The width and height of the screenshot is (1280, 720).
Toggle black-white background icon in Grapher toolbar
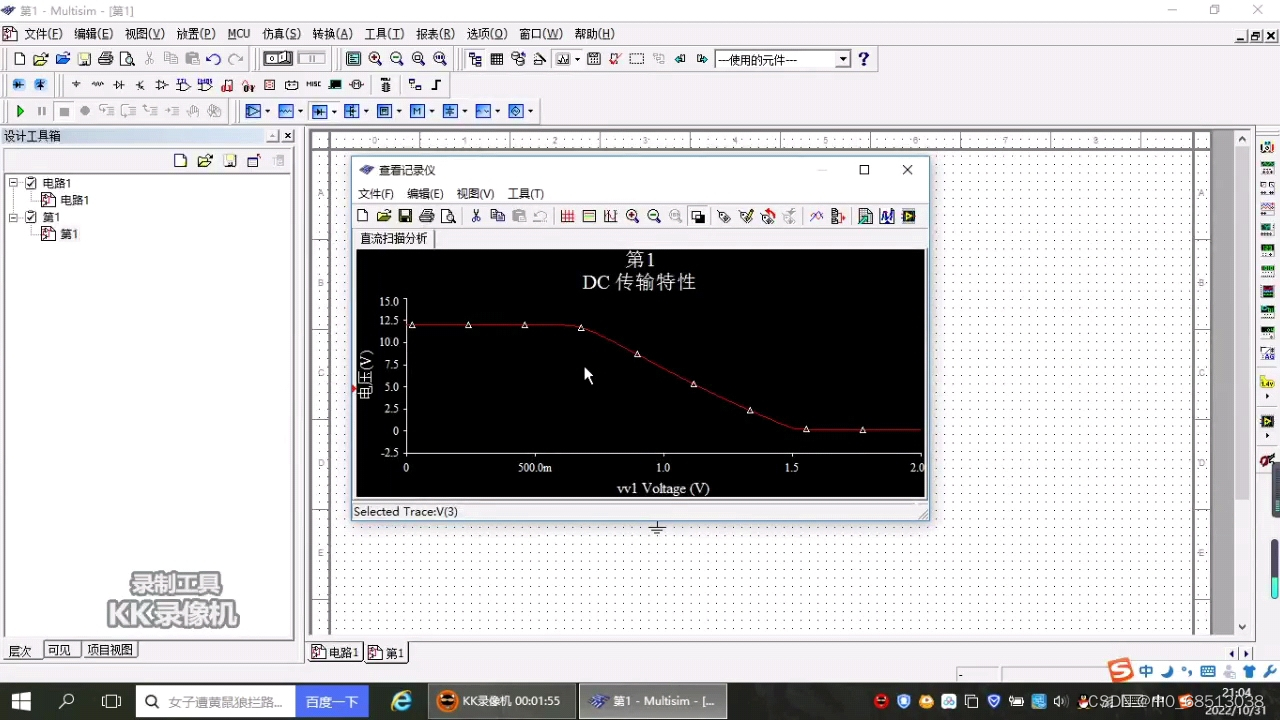point(698,216)
